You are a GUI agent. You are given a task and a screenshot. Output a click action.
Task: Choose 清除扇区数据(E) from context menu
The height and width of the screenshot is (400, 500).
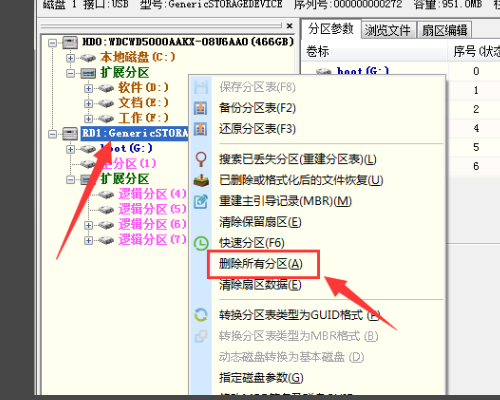click(260, 285)
